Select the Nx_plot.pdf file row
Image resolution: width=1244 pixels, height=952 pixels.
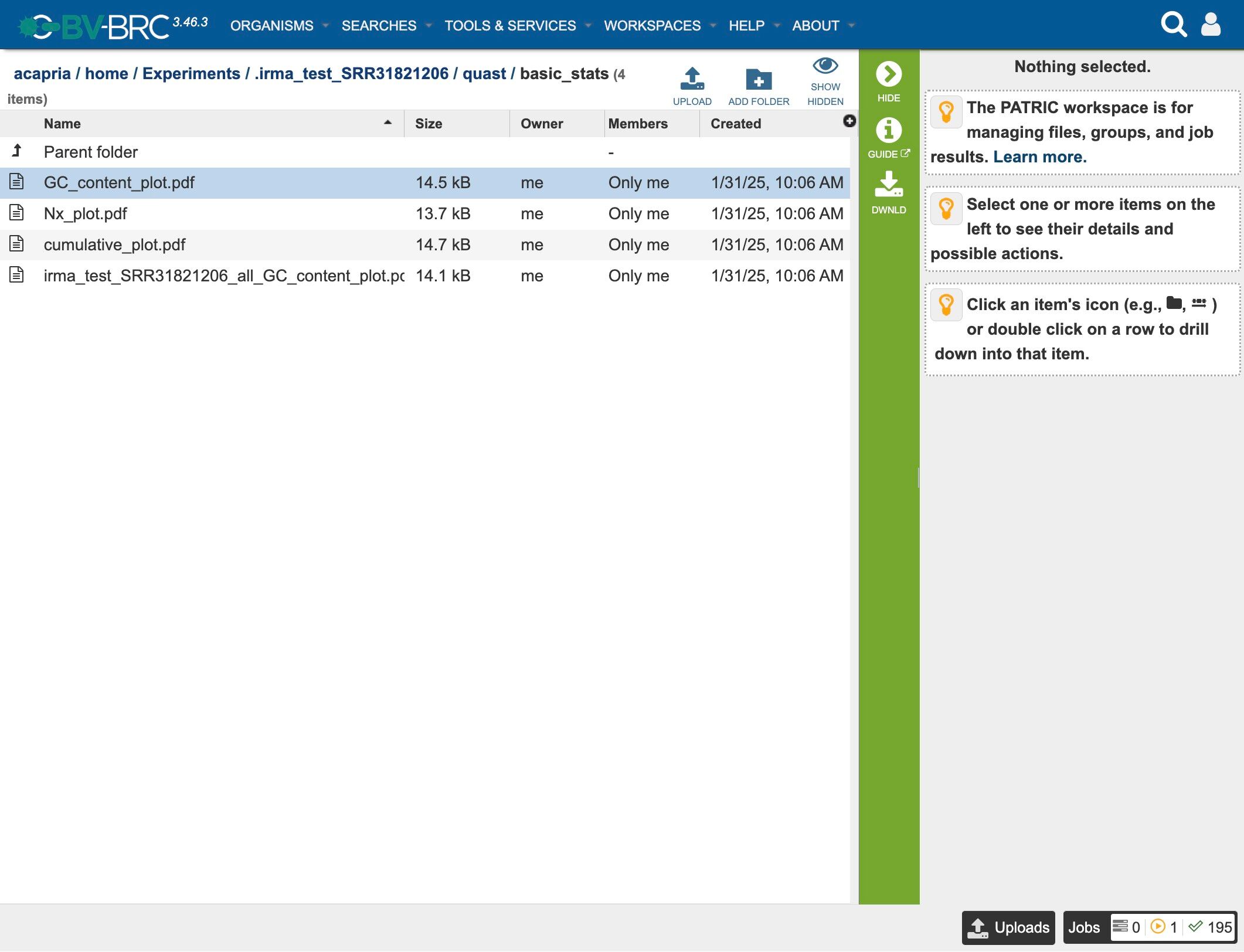(x=85, y=214)
